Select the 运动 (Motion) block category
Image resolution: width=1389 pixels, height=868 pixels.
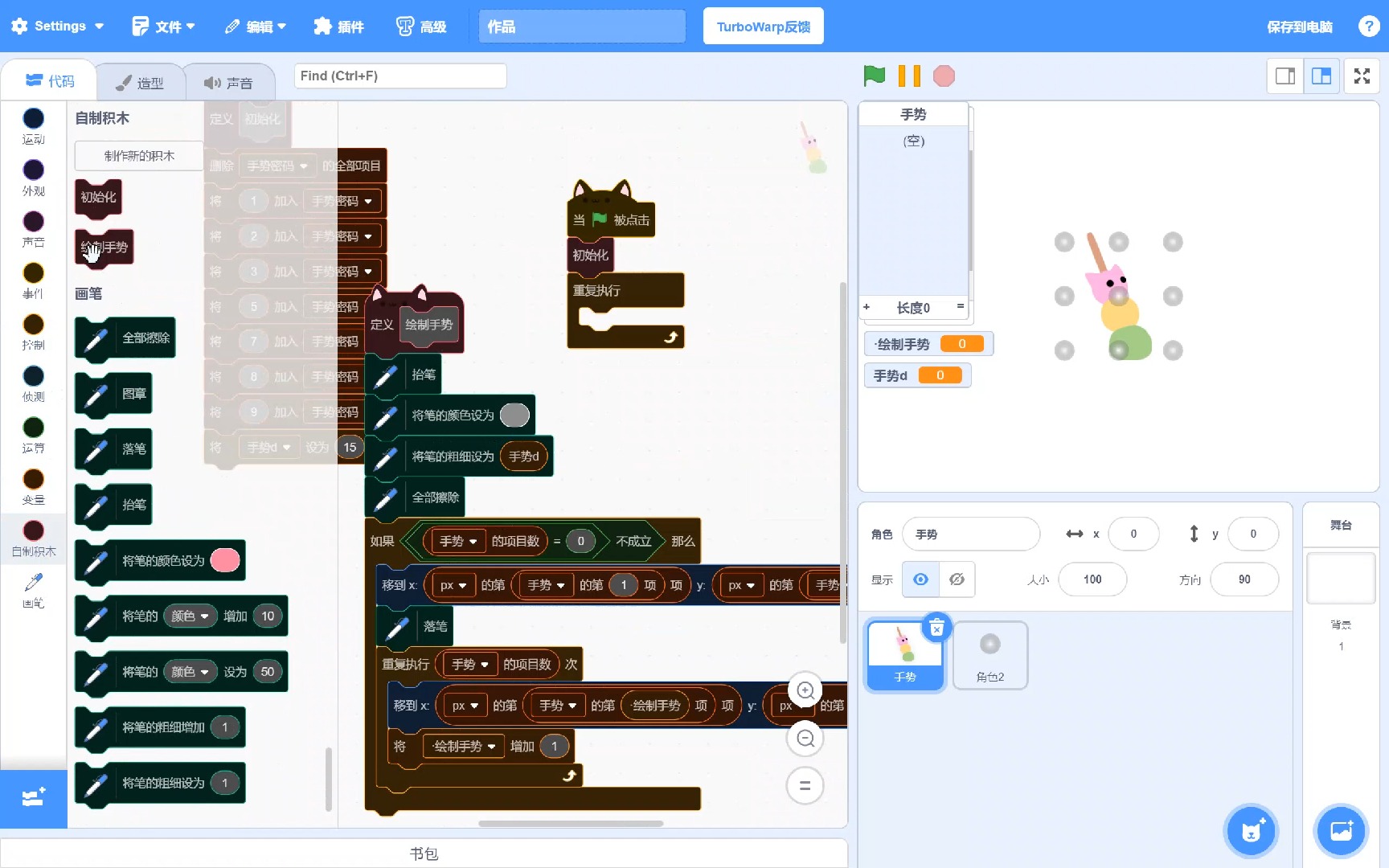(x=33, y=127)
